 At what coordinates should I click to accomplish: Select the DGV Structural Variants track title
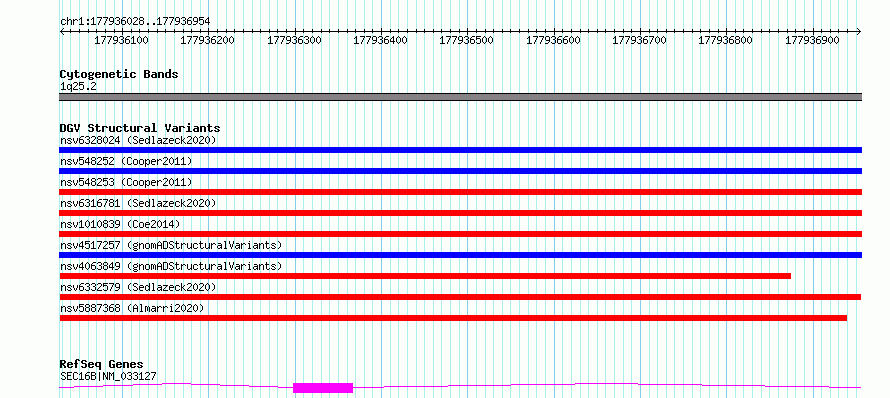coord(140,128)
